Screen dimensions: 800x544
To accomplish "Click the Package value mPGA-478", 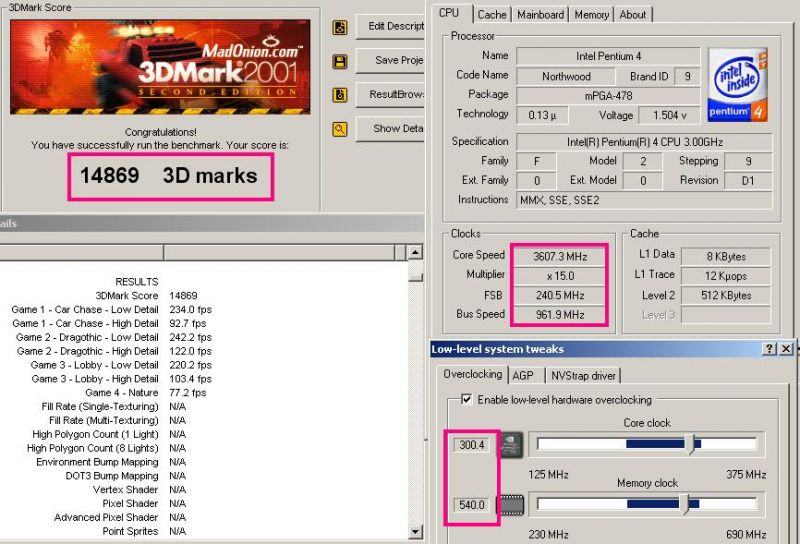I will click(608, 96).
